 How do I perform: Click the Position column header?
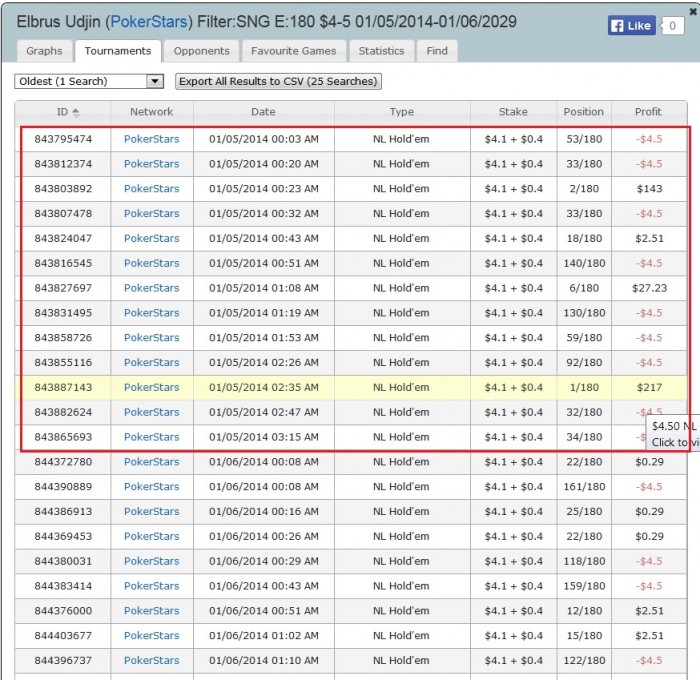coord(583,112)
